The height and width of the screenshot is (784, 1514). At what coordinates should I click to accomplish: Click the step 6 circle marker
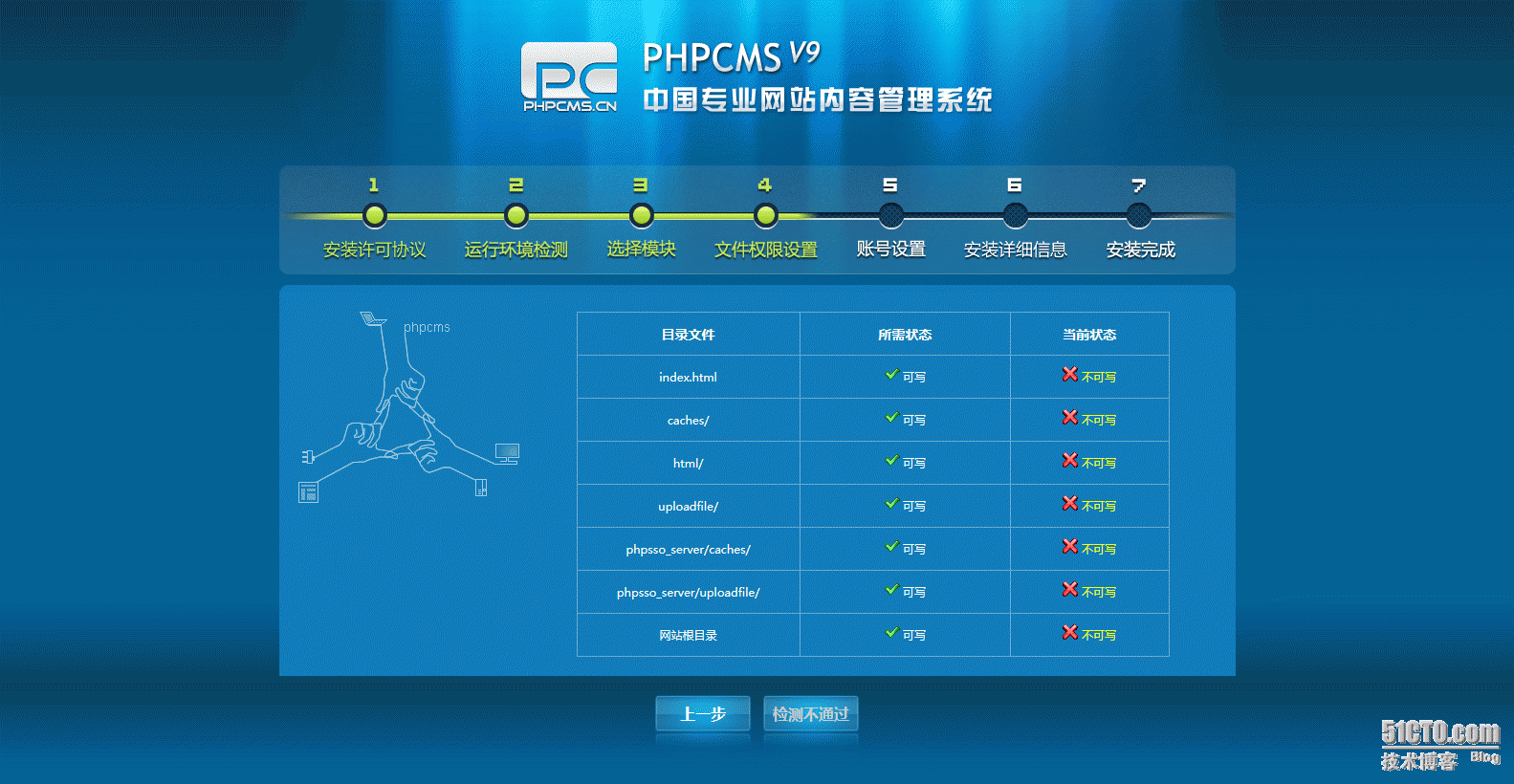coord(1015,215)
